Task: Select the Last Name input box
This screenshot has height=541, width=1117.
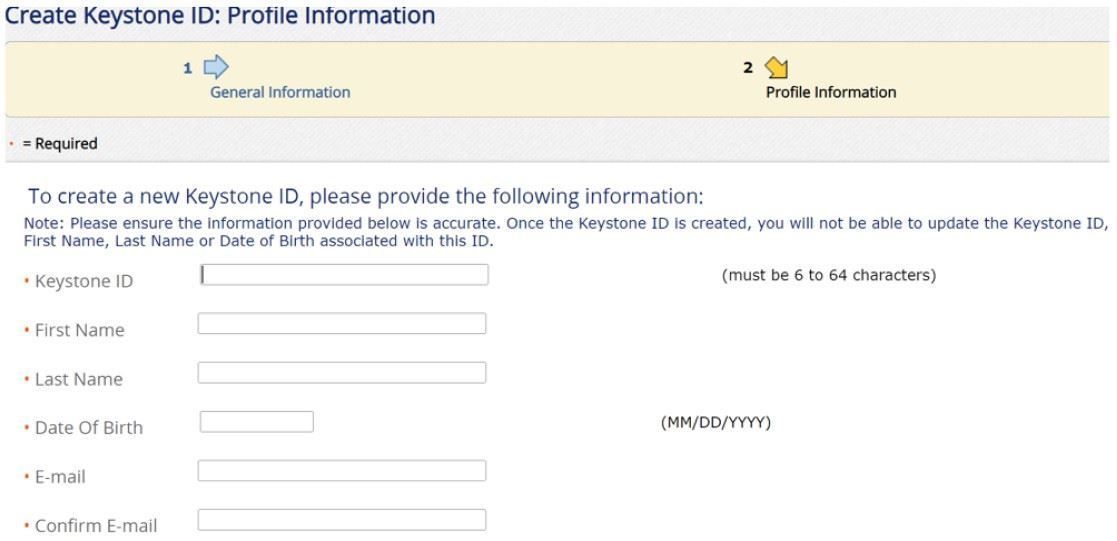Action: click(x=342, y=373)
